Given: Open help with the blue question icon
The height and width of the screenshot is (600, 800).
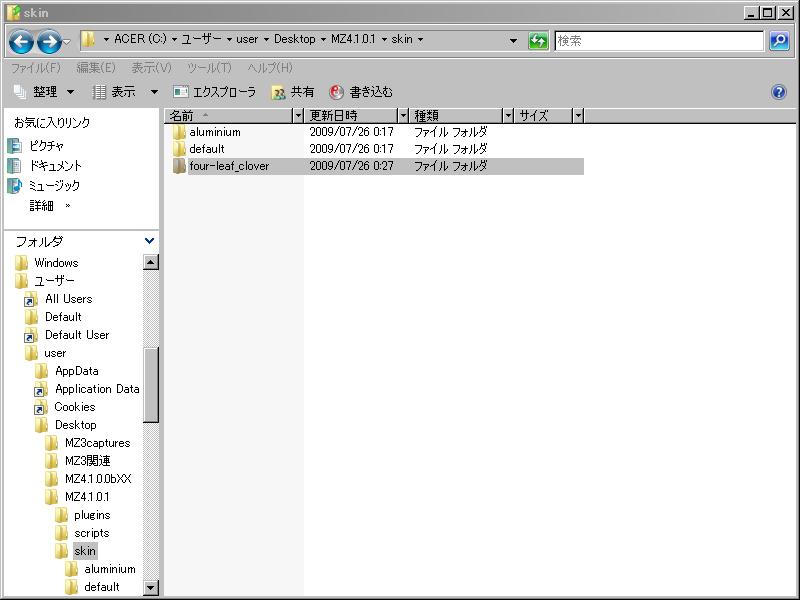Looking at the screenshot, I should point(779,92).
